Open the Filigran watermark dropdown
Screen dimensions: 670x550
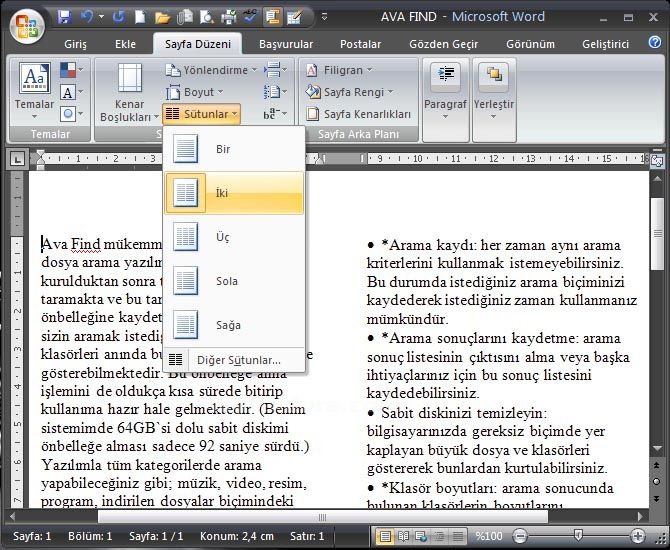pos(338,70)
